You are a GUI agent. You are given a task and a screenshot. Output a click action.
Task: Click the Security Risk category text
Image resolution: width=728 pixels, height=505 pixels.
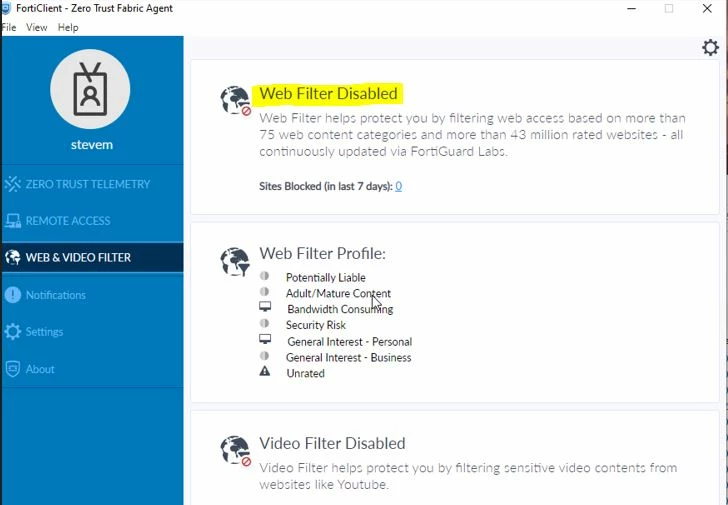(x=316, y=325)
